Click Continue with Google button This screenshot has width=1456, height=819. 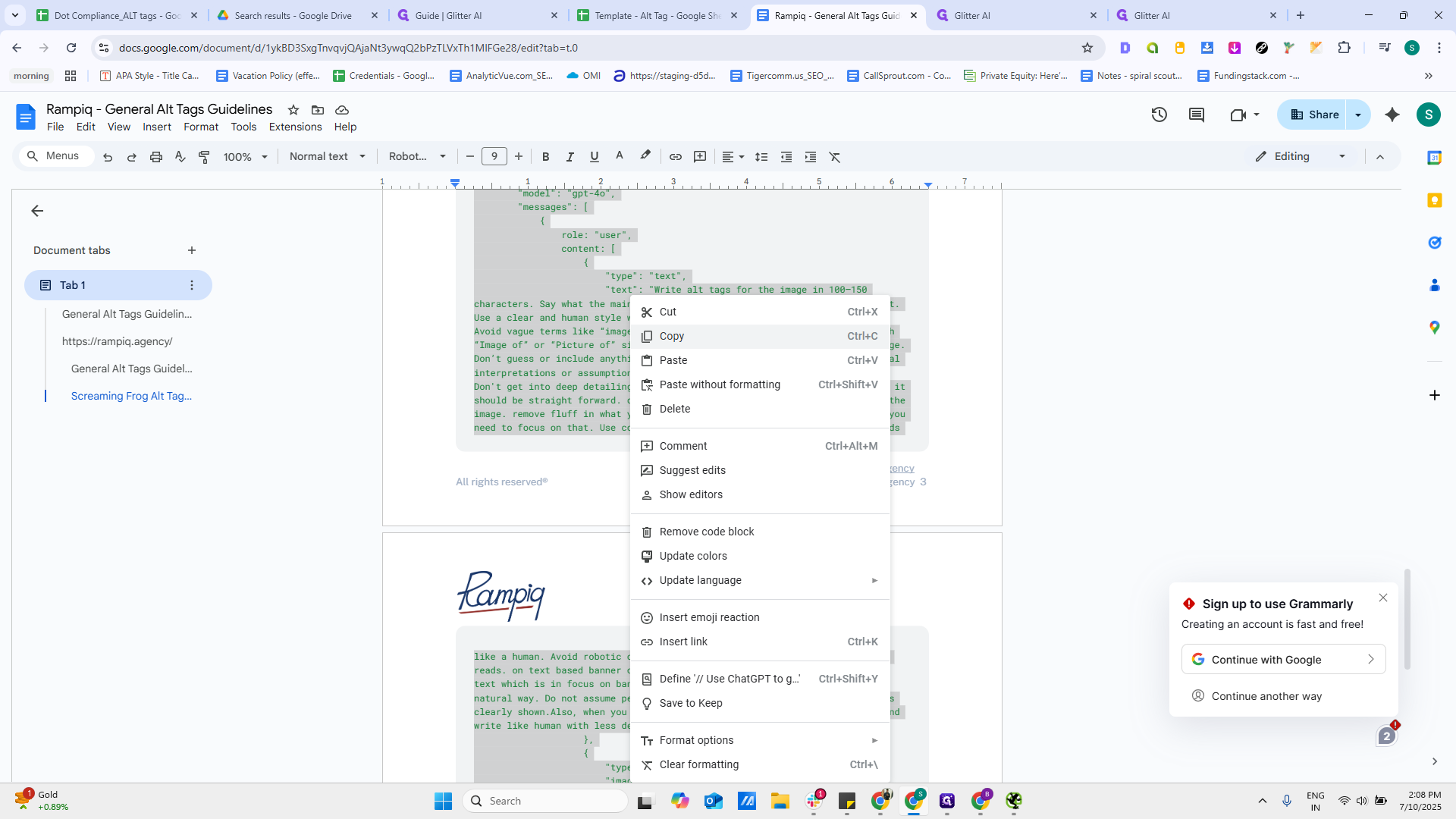click(x=1283, y=660)
